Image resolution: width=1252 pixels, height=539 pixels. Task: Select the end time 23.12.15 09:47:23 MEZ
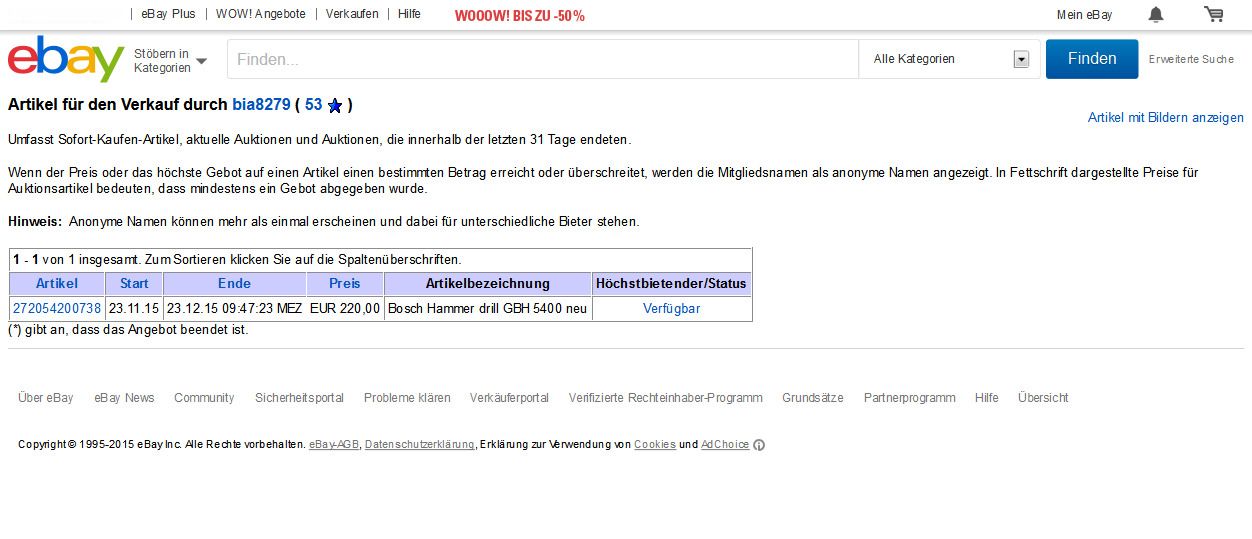(x=234, y=308)
